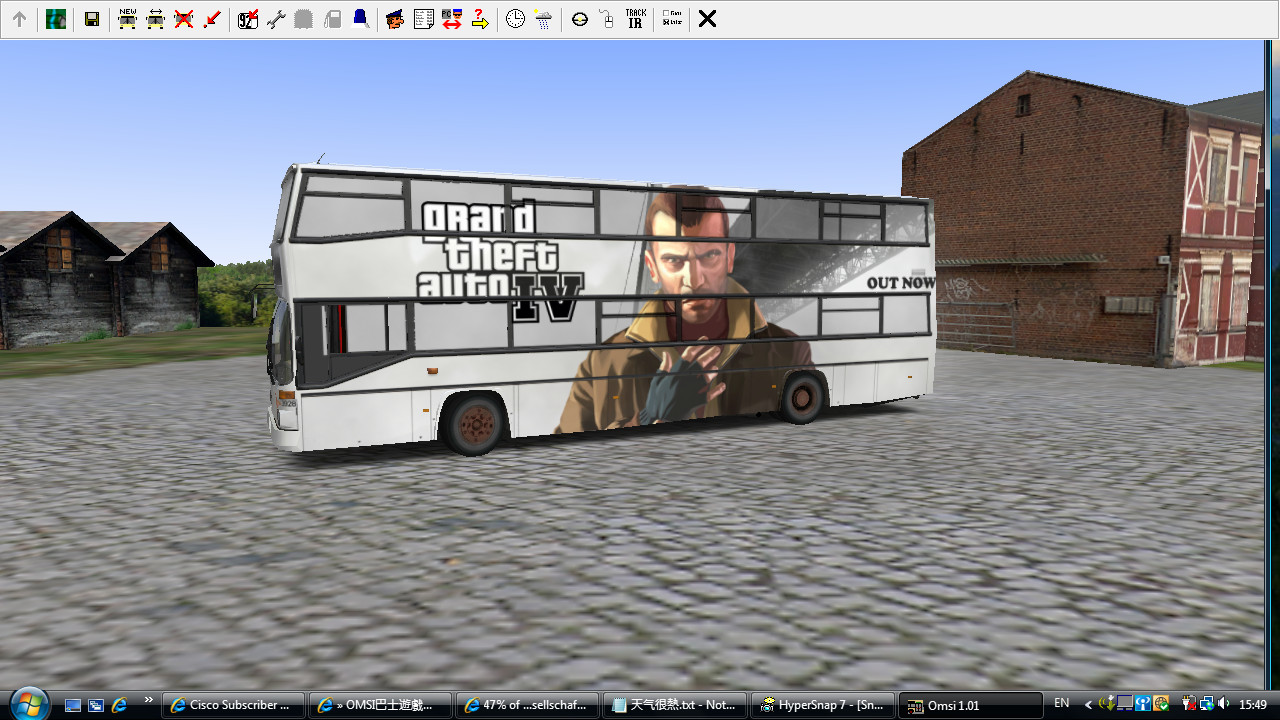The width and height of the screenshot is (1280, 720).
Task: Open the clock time settings icon
Action: [515, 19]
